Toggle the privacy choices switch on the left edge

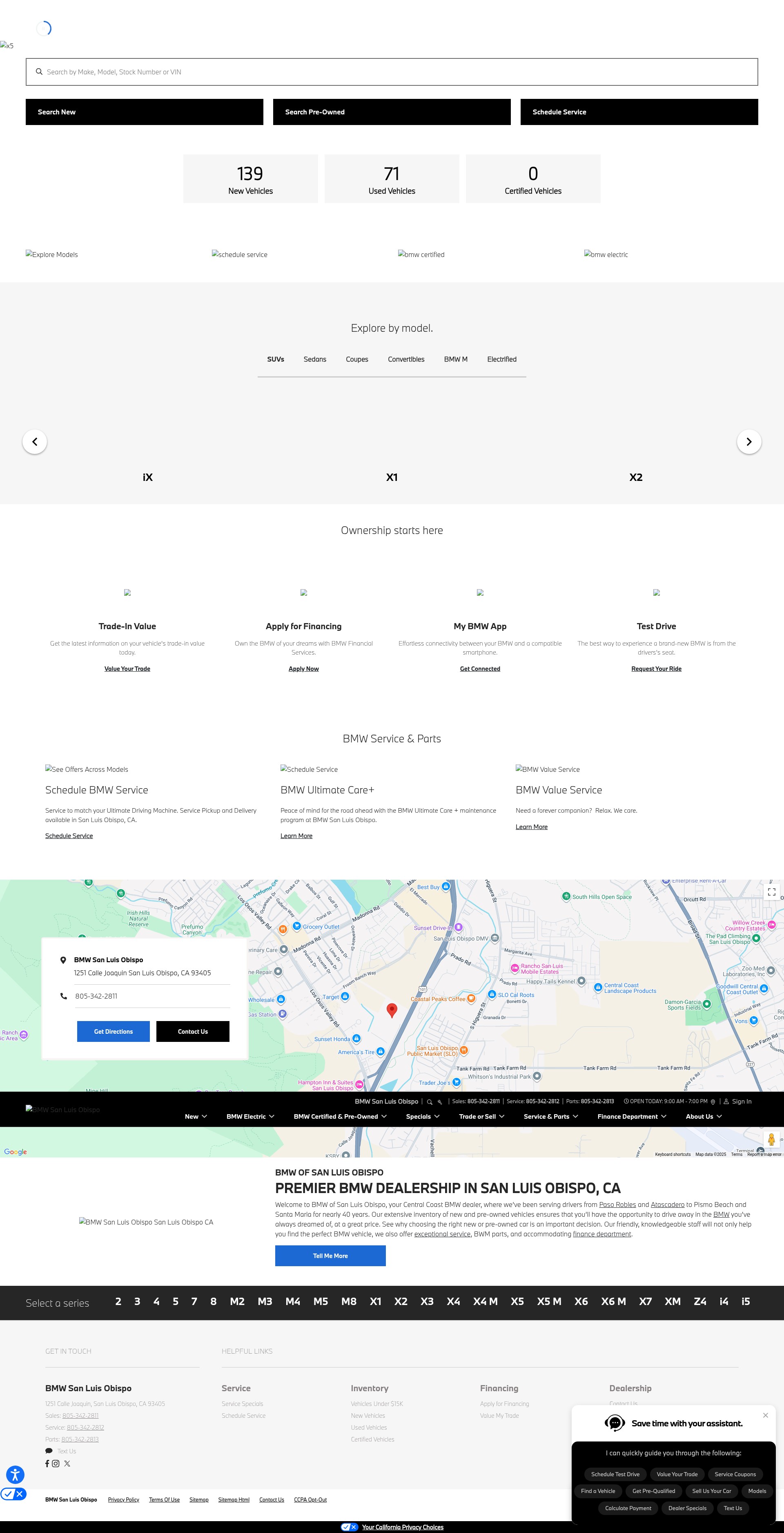(x=13, y=1494)
